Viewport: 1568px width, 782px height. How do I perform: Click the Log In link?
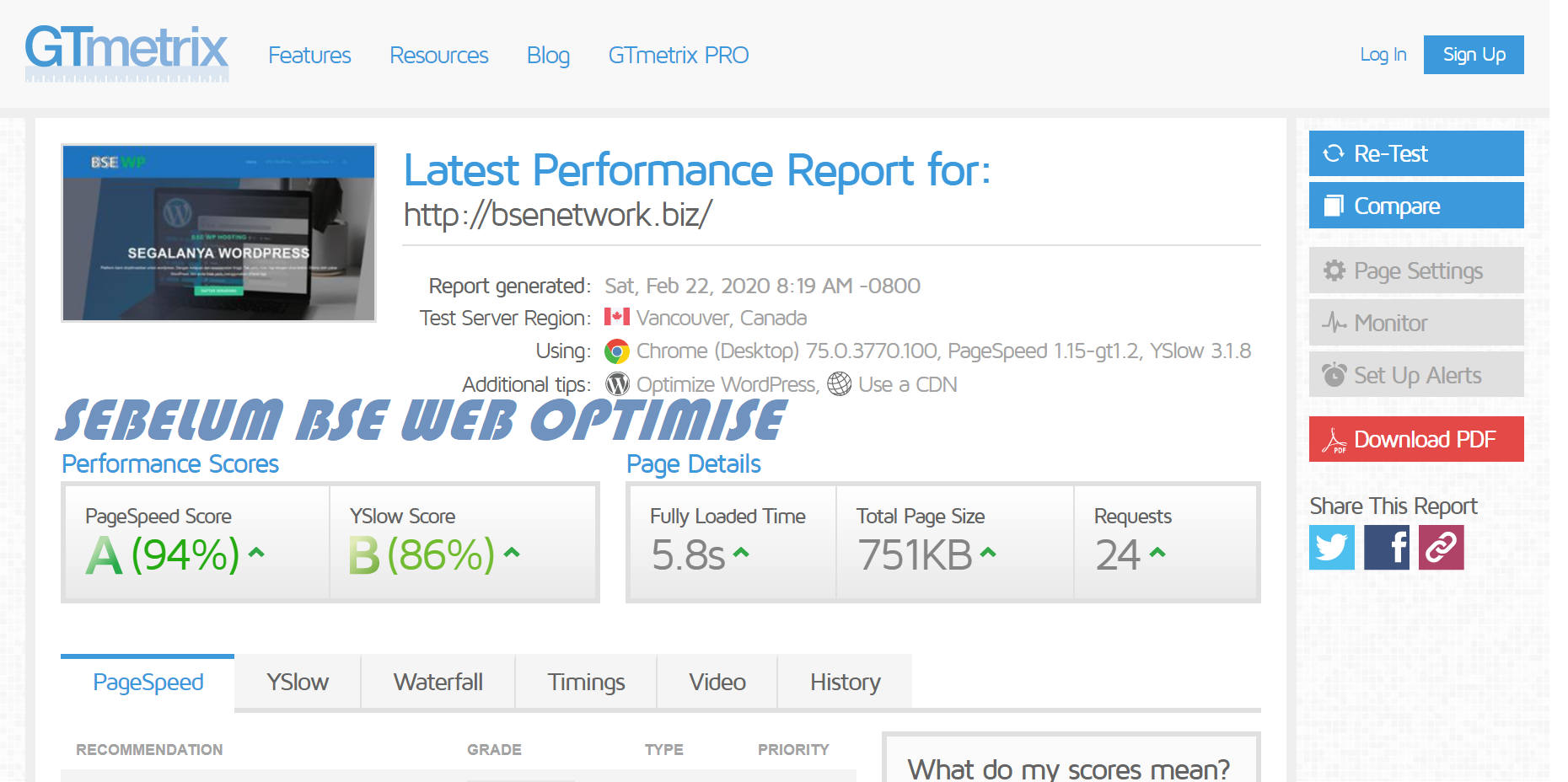1383,55
